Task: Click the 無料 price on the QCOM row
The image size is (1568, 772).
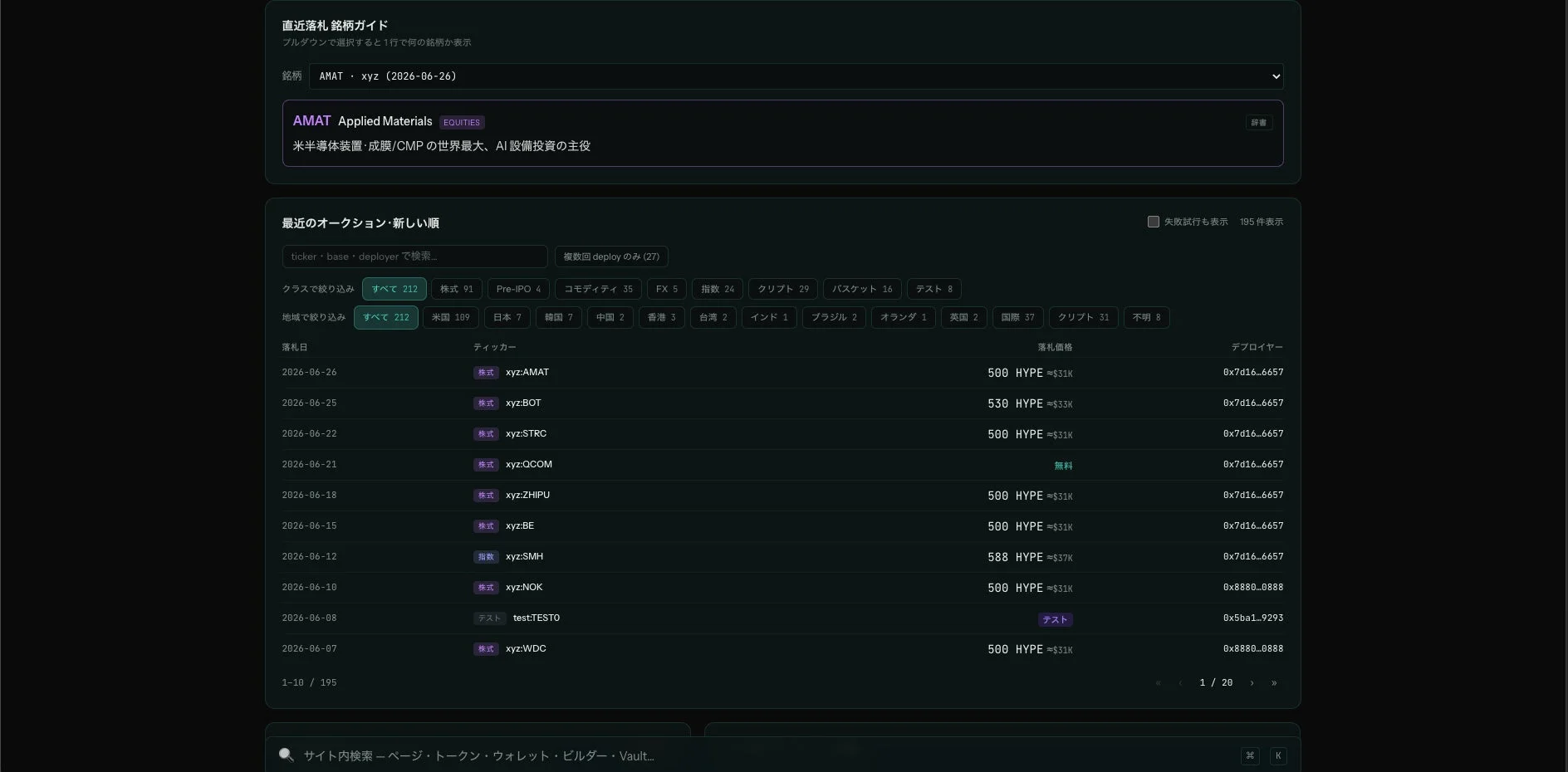Action: point(1063,466)
